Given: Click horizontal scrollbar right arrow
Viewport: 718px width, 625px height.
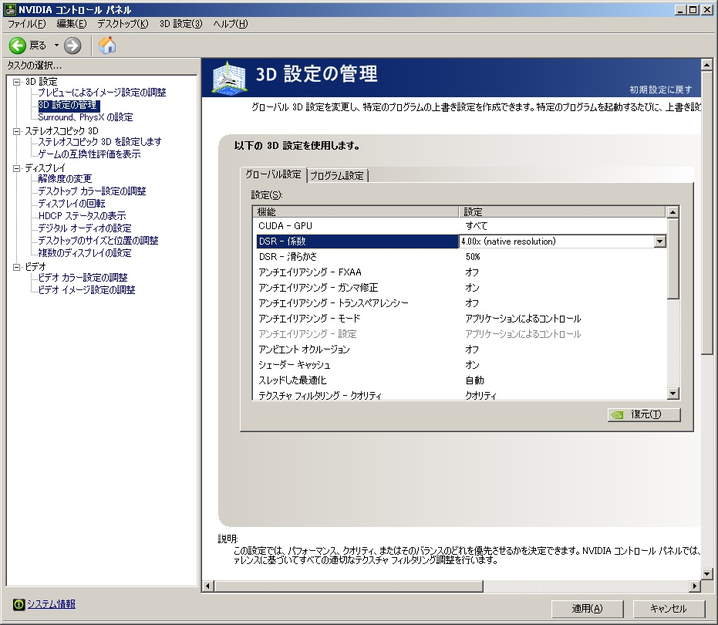Looking at the screenshot, I should click(695, 586).
